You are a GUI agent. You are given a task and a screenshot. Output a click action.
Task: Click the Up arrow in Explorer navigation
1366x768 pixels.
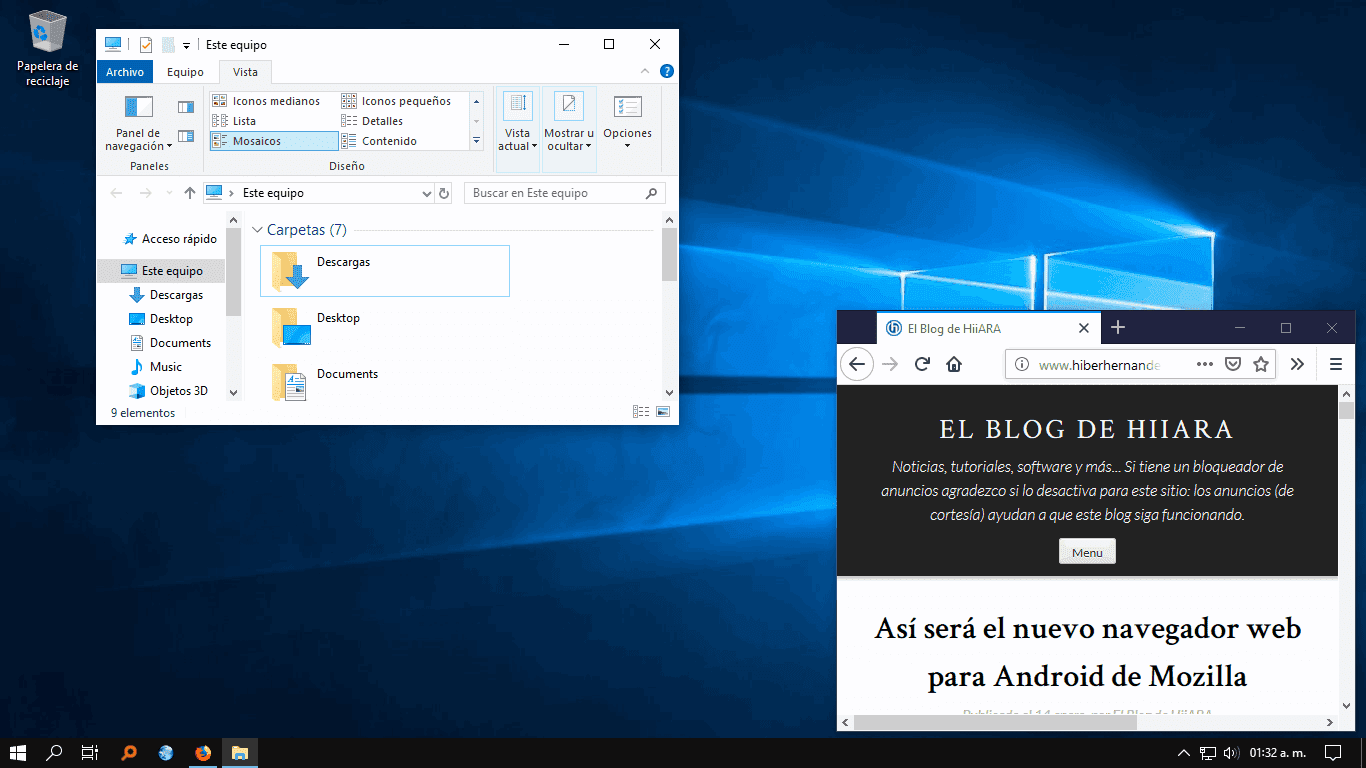pos(190,193)
